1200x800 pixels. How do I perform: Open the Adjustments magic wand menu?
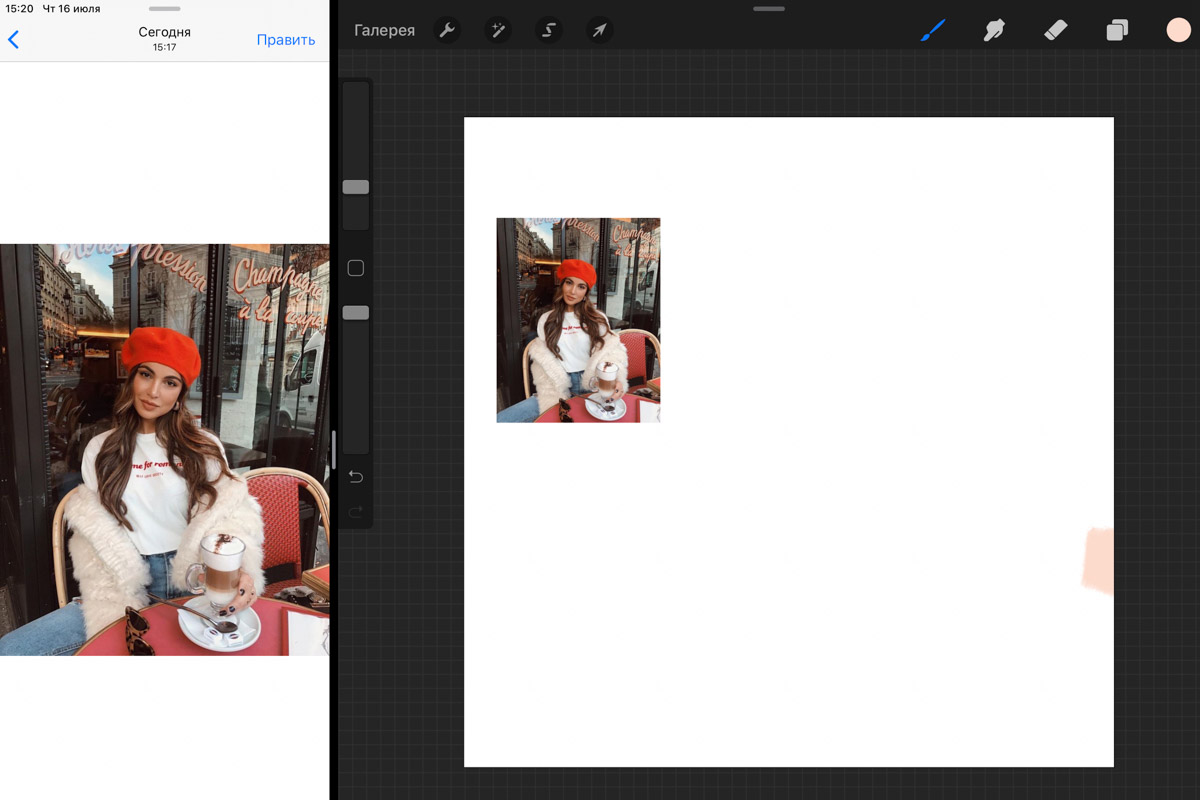(x=497, y=30)
